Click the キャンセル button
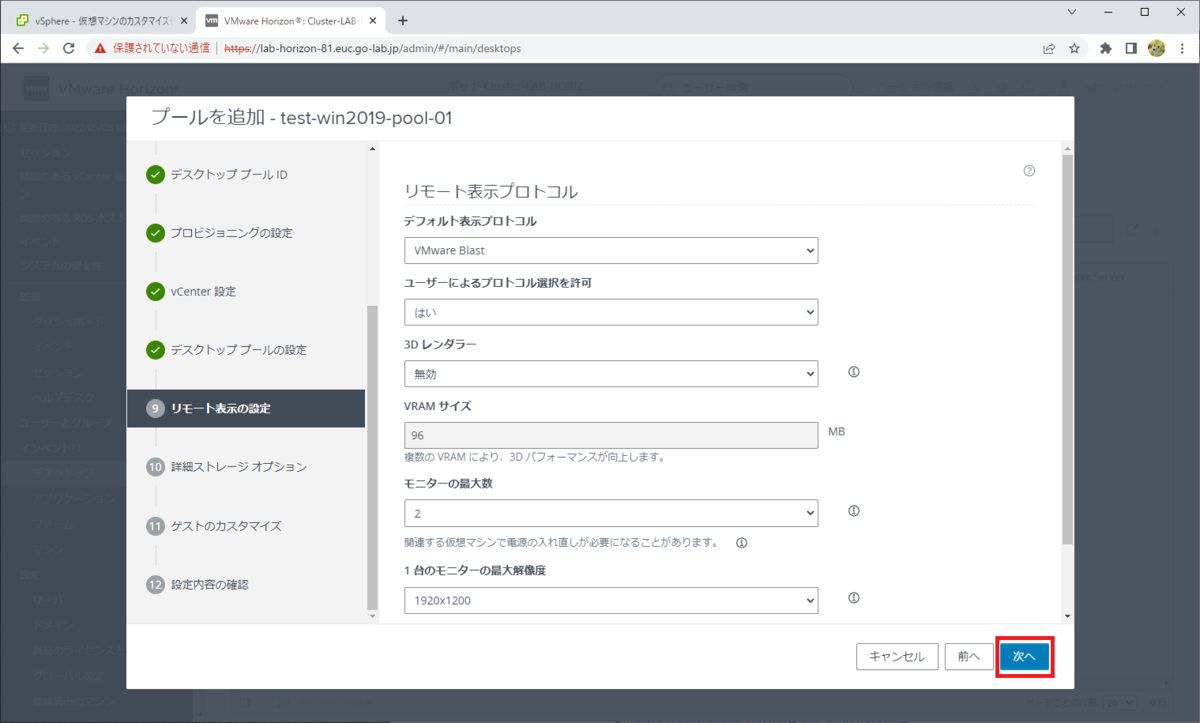This screenshot has height=723, width=1200. pyautogui.click(x=897, y=656)
